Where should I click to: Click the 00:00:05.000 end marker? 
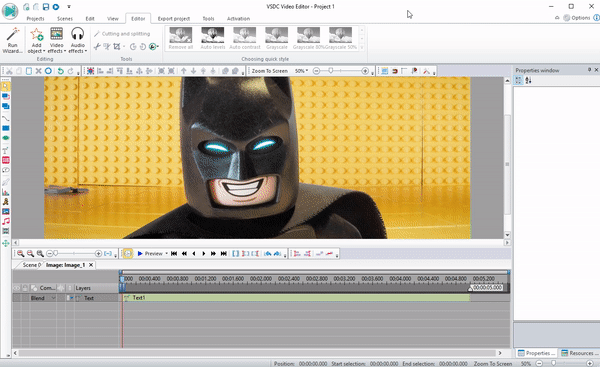[487, 287]
